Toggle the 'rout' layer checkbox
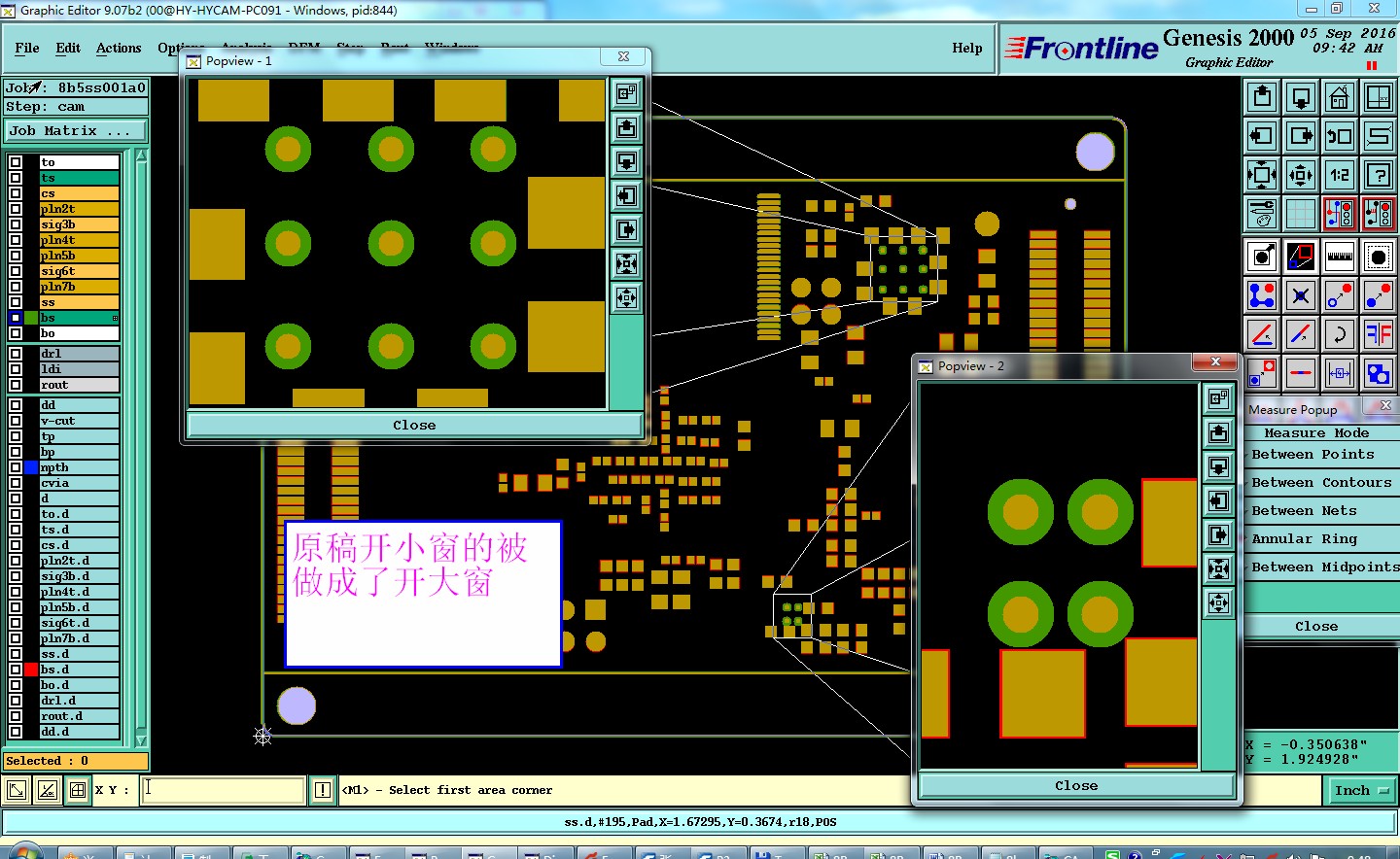Image resolution: width=1400 pixels, height=859 pixels. [x=16, y=385]
